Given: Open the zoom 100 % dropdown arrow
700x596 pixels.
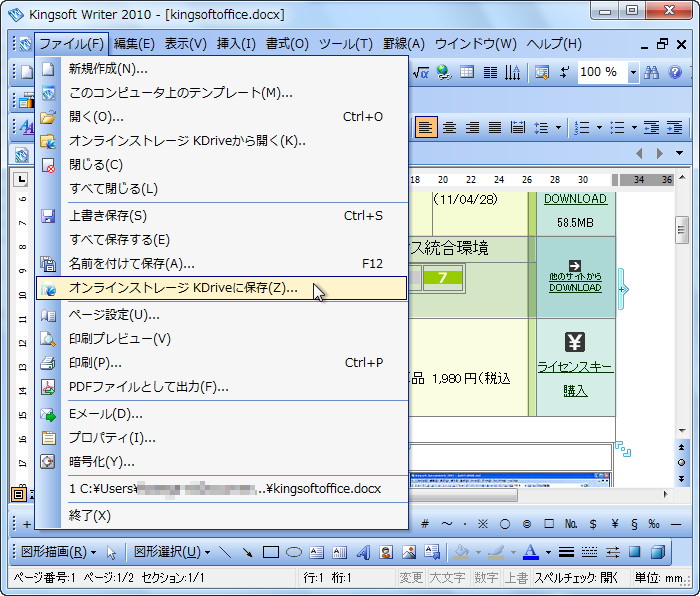Looking at the screenshot, I should point(633,72).
